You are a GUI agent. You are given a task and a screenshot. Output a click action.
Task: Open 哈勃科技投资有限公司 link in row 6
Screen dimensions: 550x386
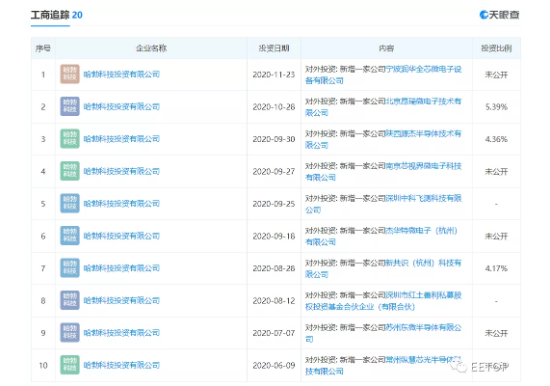click(122, 236)
